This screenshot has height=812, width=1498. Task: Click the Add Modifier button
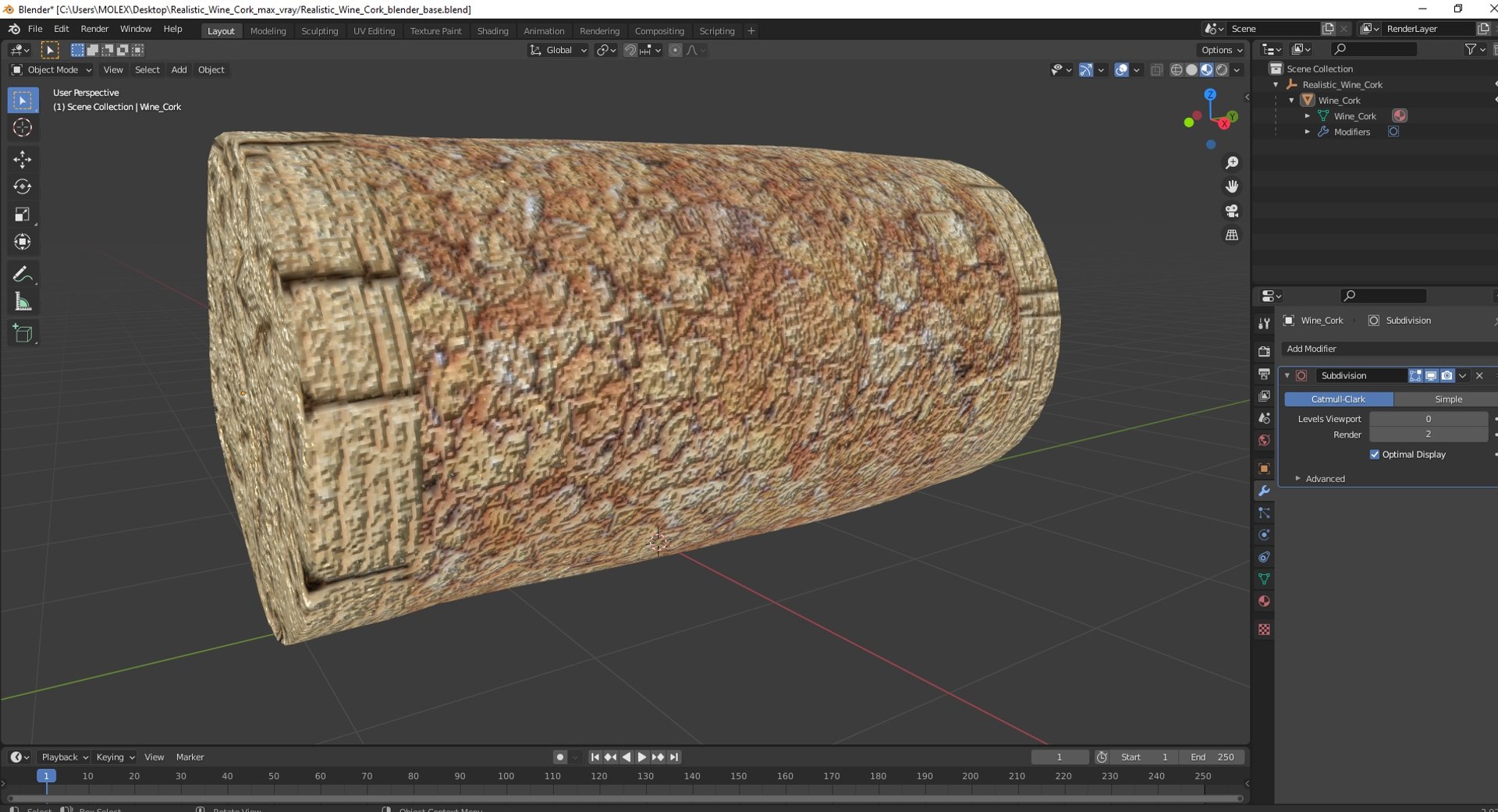1388,349
